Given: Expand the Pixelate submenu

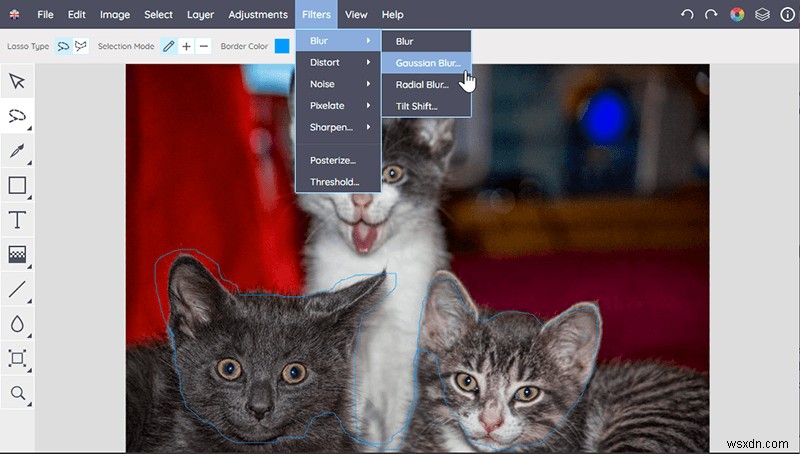Looking at the screenshot, I should [338, 106].
